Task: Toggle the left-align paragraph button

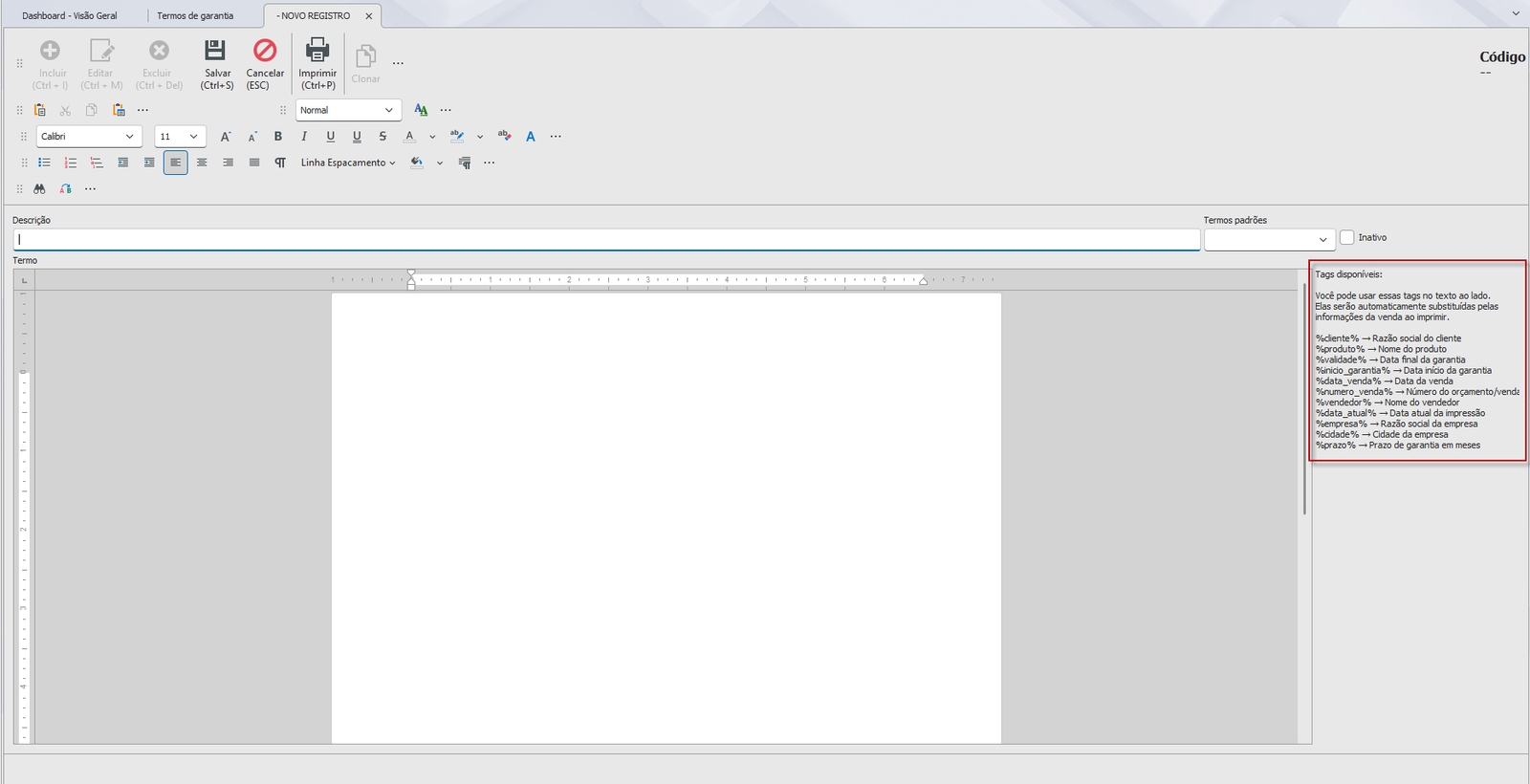Action: [x=175, y=163]
